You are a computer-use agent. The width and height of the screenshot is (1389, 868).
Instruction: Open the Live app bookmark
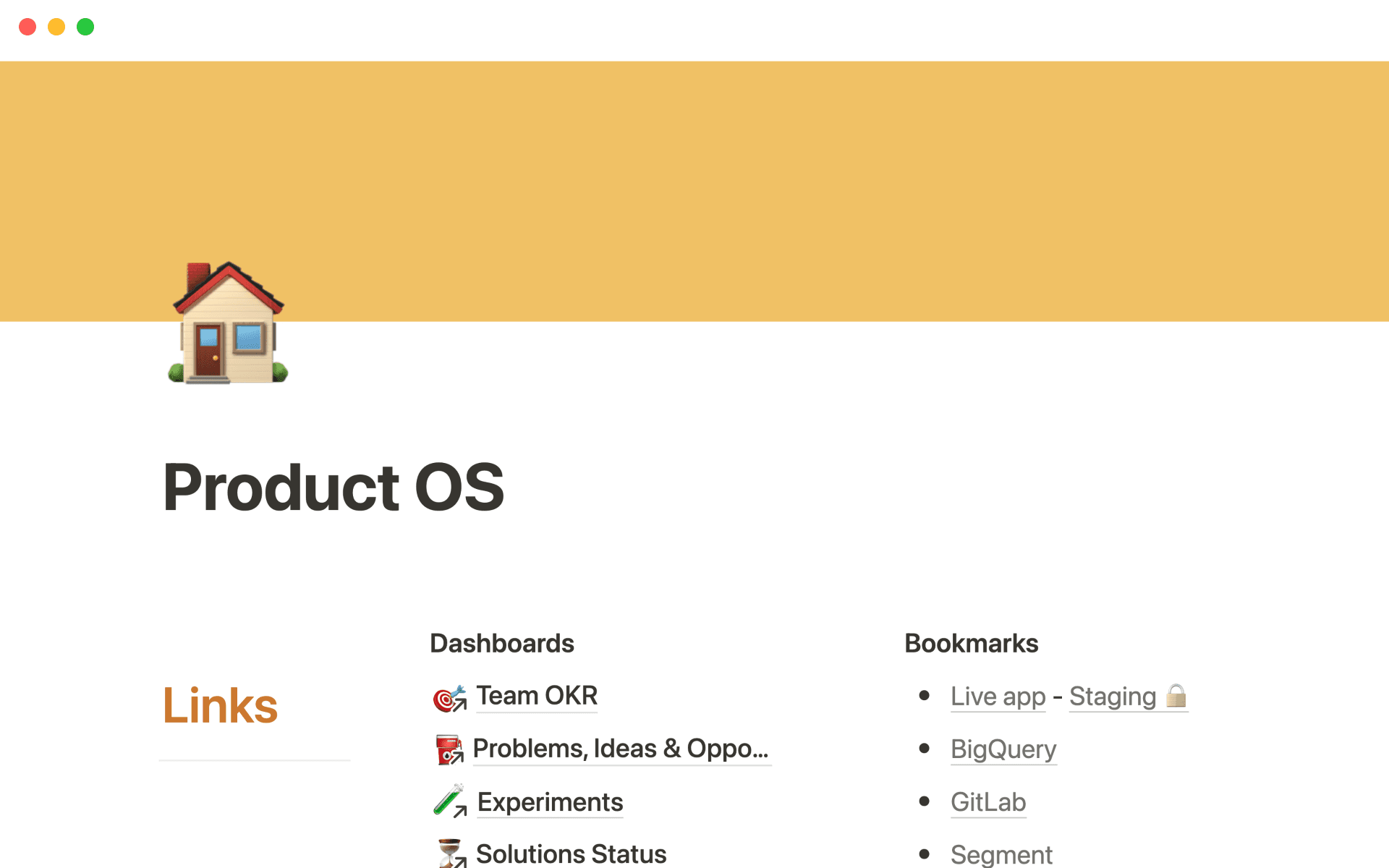tap(998, 697)
